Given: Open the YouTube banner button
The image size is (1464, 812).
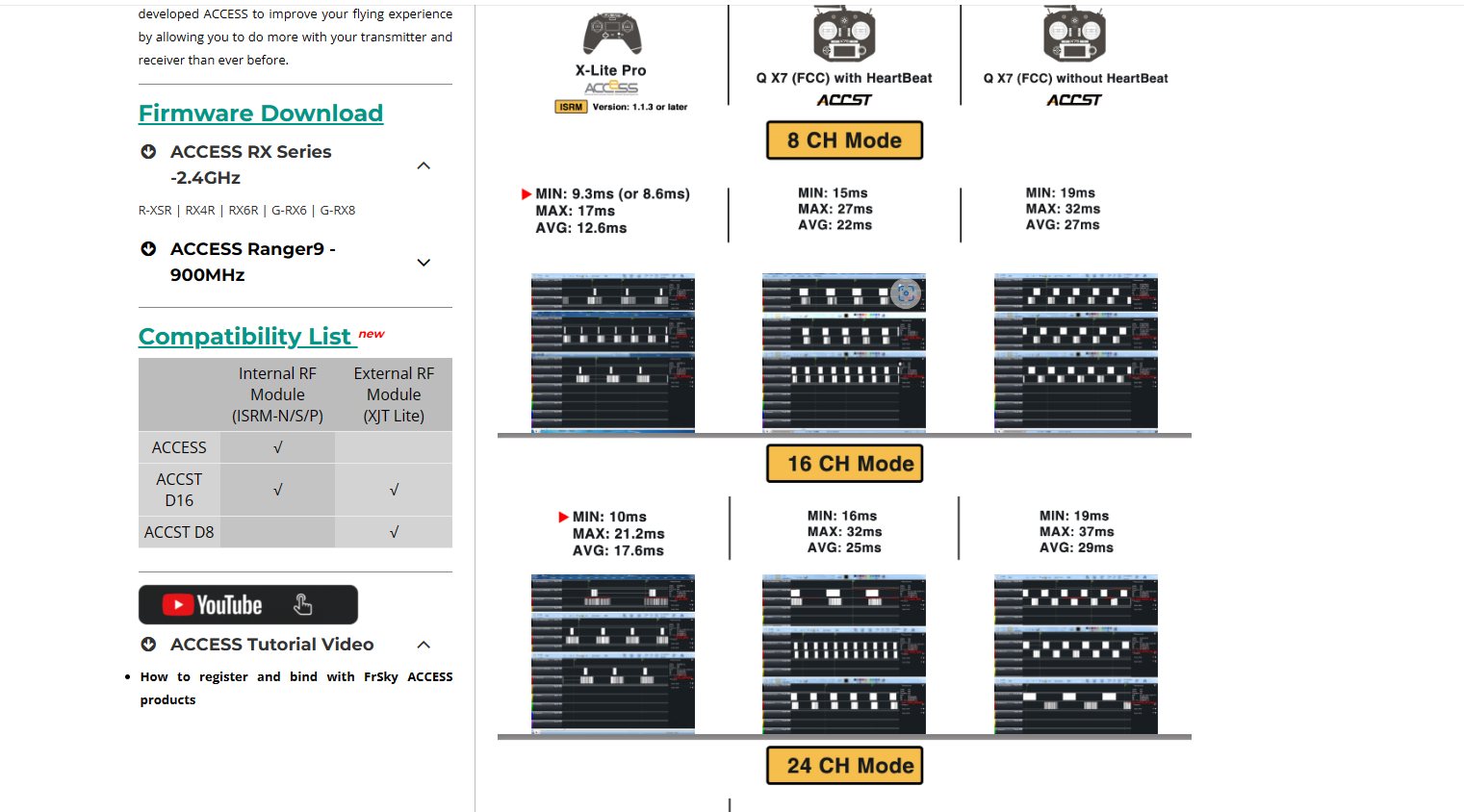Looking at the screenshot, I should click(248, 605).
